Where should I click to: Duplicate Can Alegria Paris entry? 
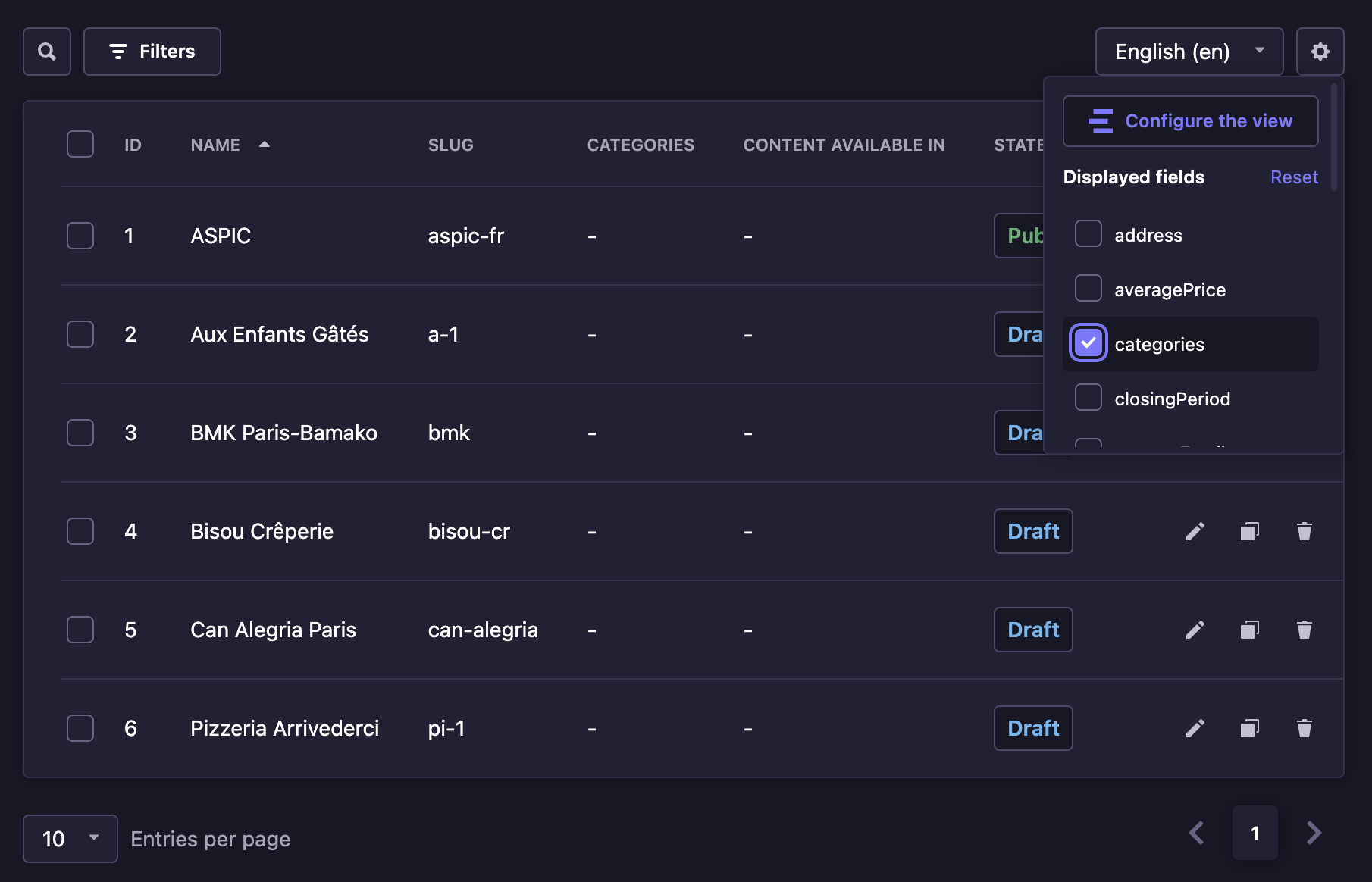tap(1249, 630)
